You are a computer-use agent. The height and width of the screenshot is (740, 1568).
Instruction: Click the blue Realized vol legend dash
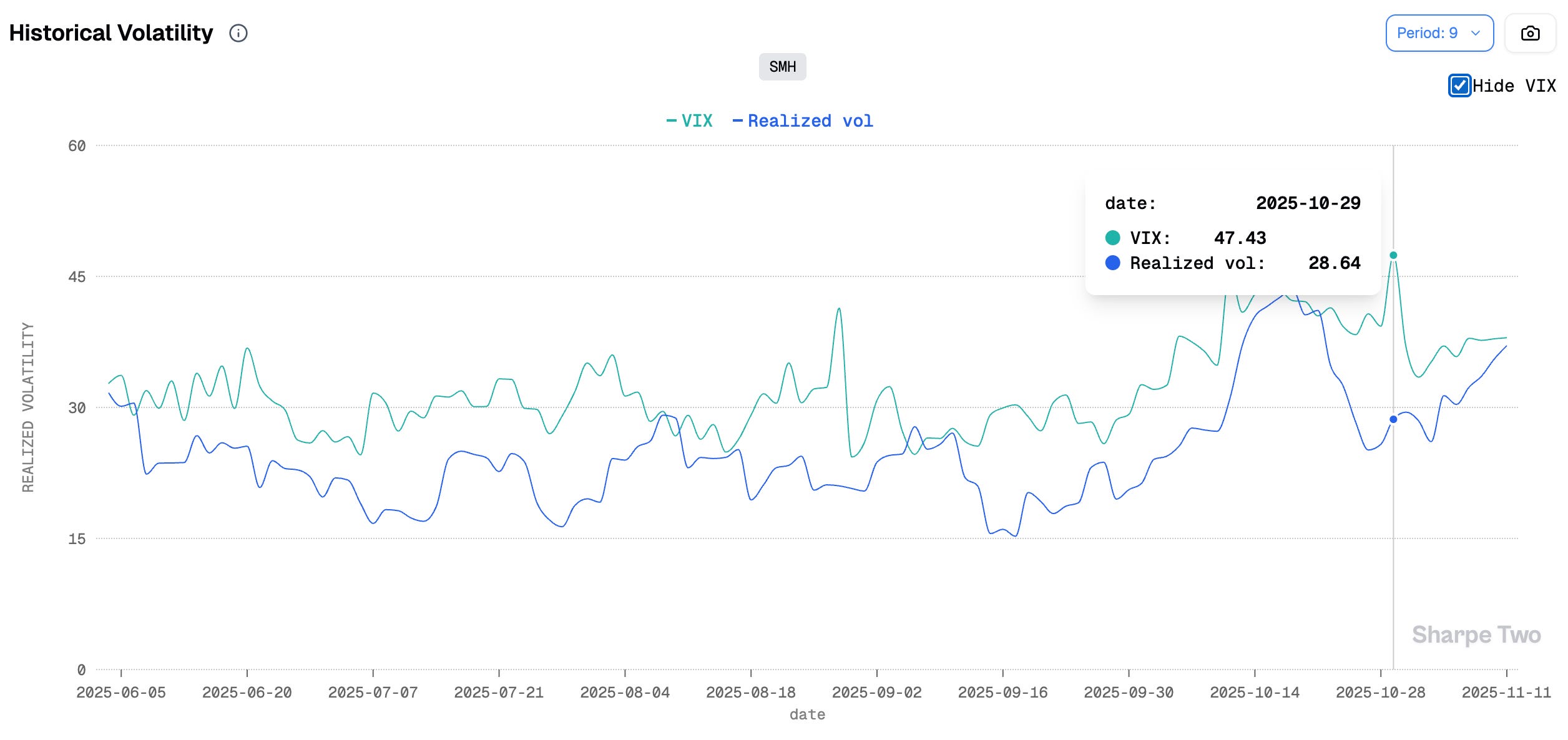[737, 121]
